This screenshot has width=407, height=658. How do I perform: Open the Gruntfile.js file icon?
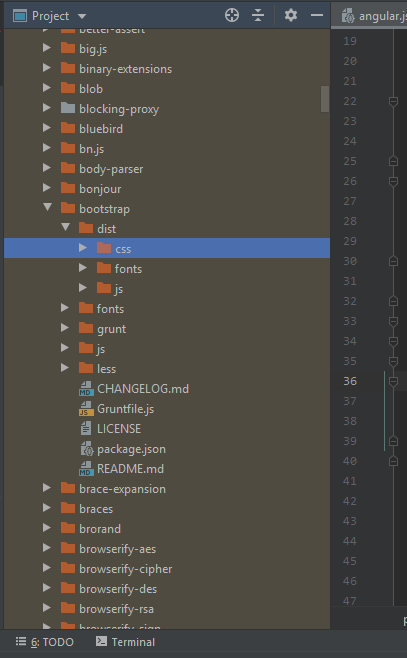pos(86,409)
